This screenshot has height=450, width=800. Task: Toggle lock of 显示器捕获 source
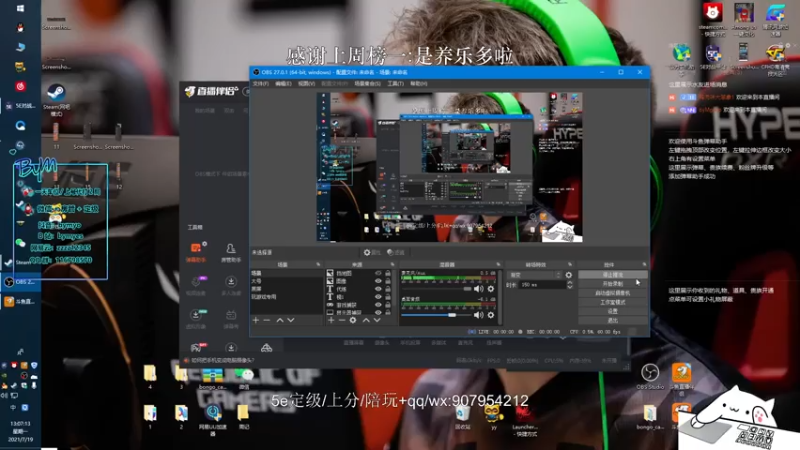pyautogui.click(x=388, y=312)
